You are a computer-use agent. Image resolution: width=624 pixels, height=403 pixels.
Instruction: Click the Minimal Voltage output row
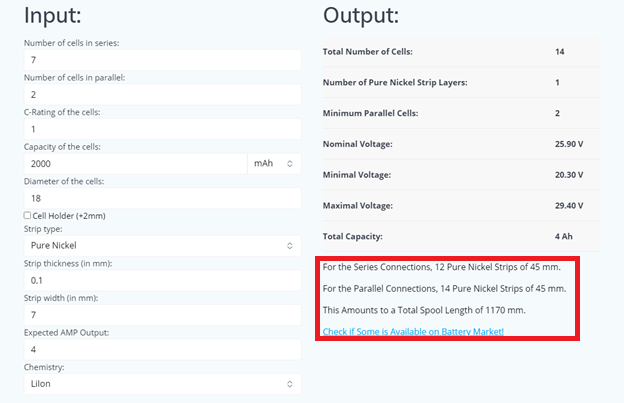pyautogui.click(x=458, y=175)
